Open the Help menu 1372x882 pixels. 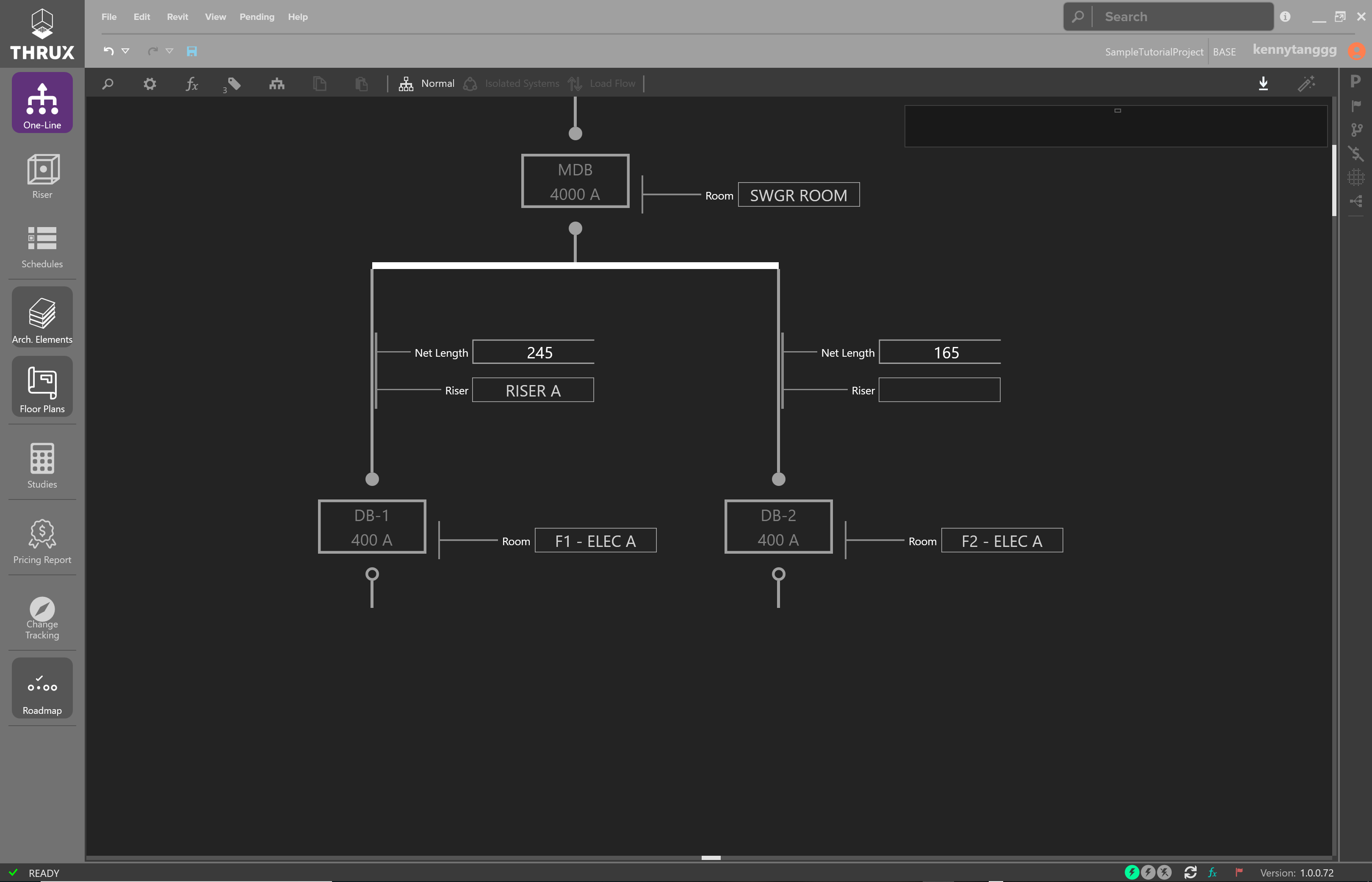coord(298,17)
